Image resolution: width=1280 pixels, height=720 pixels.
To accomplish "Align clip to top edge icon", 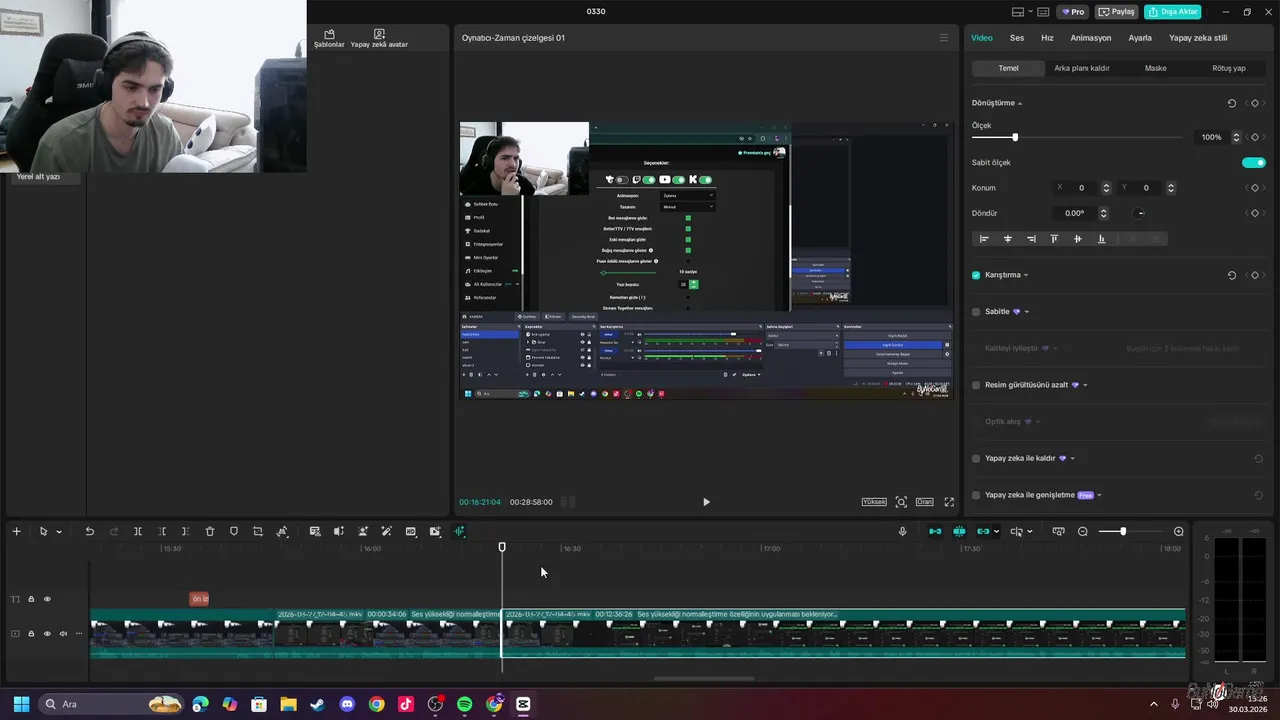I will [x=1054, y=239].
